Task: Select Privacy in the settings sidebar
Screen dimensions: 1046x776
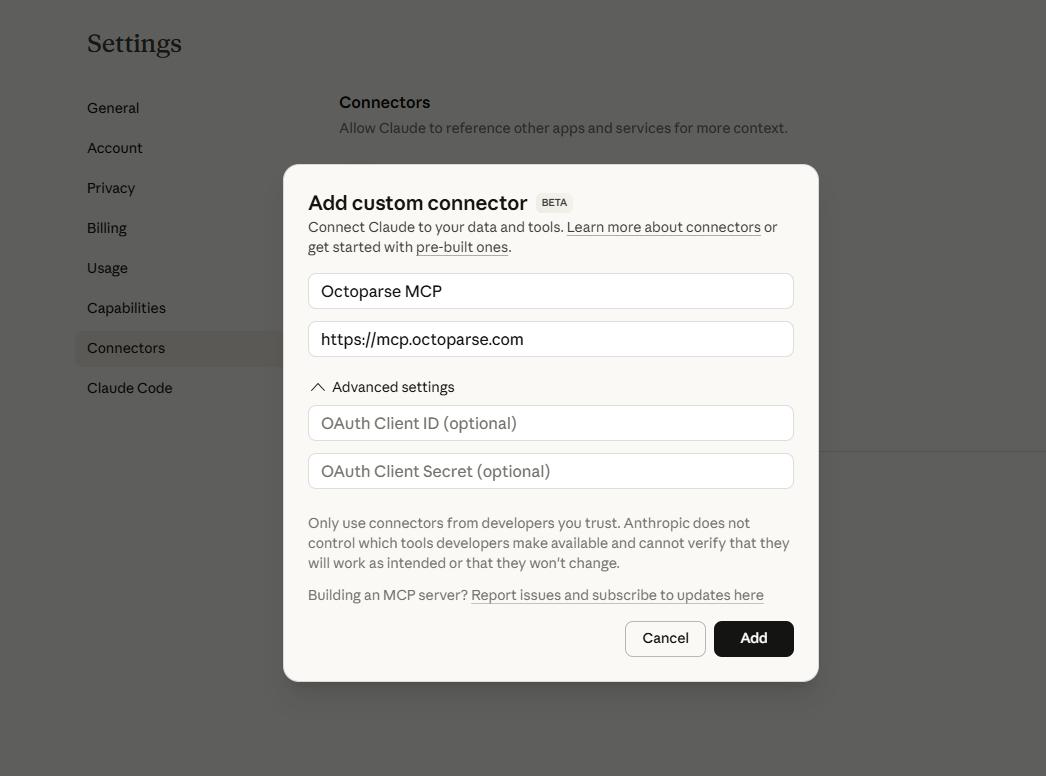Action: (111, 188)
